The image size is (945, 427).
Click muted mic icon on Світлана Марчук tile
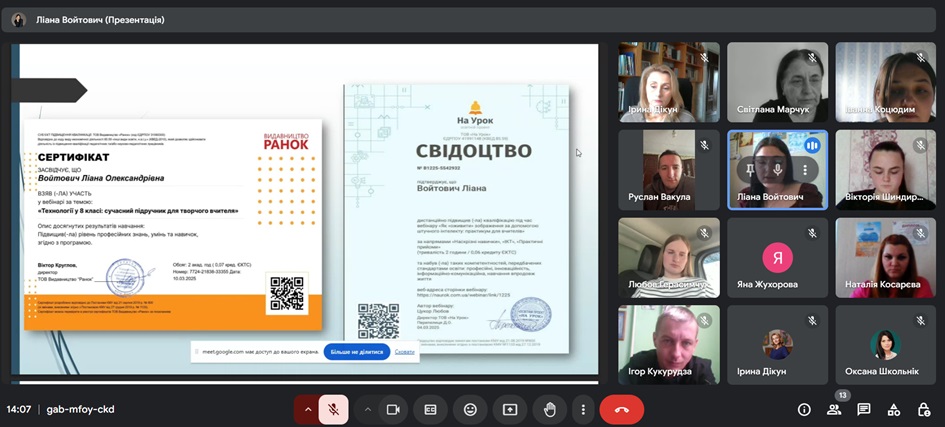pyautogui.click(x=812, y=58)
